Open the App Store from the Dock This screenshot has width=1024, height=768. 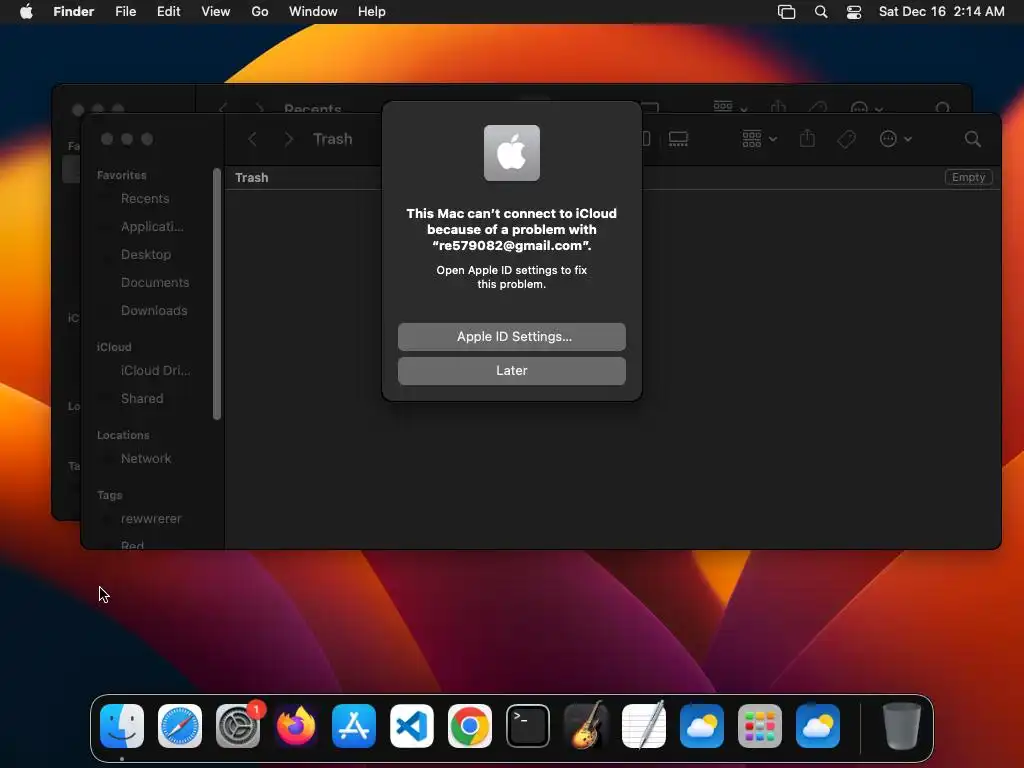tap(354, 726)
